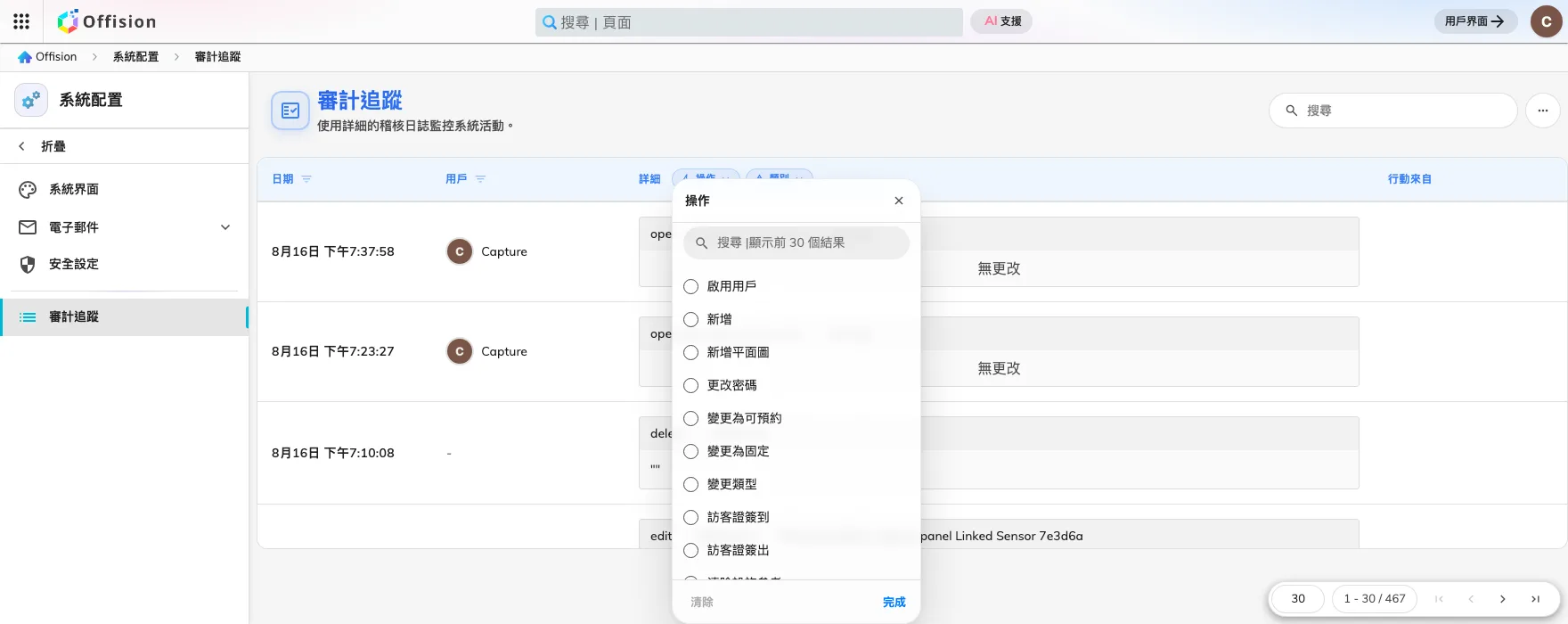The image size is (1568, 624).
Task: Jump to the first page arrow
Action: click(1439, 599)
